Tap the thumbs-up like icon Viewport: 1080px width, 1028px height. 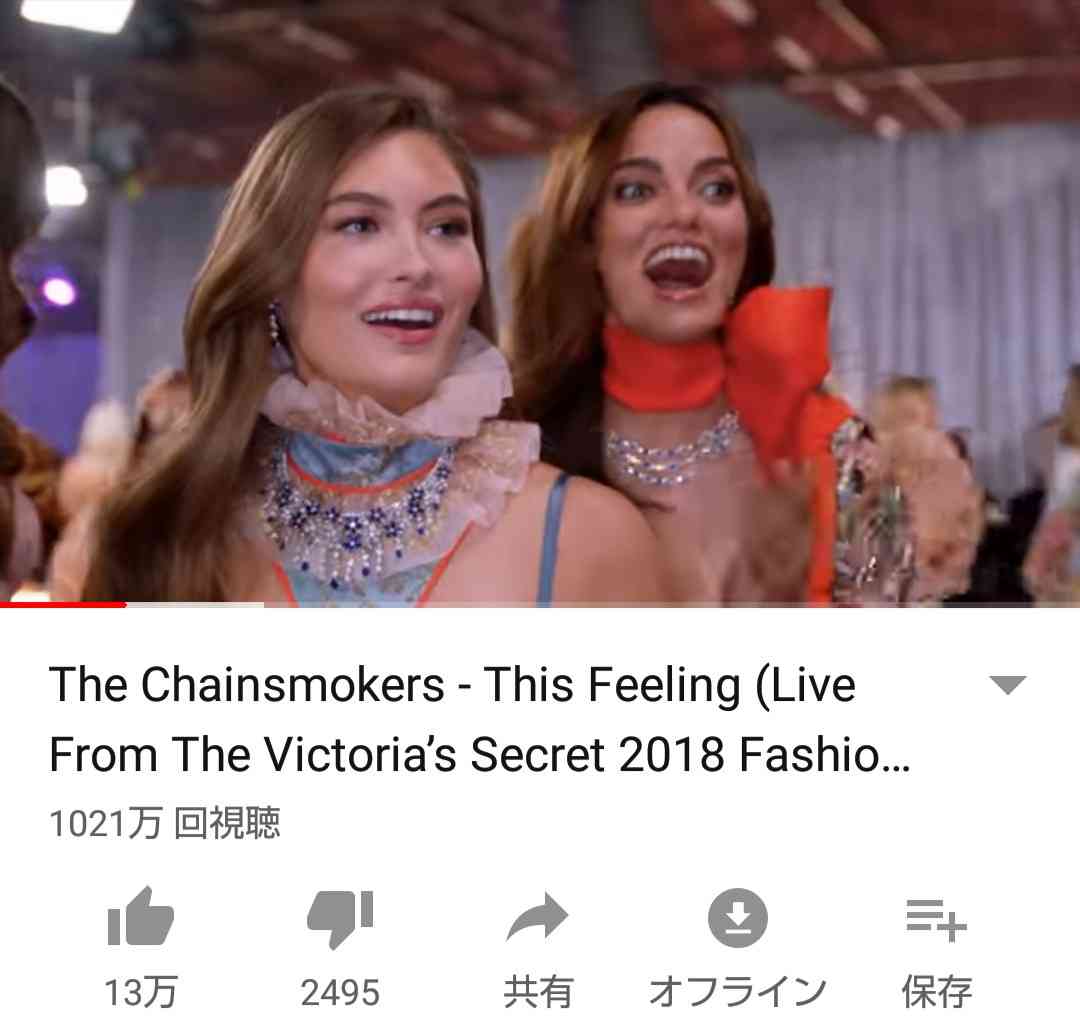click(141, 917)
